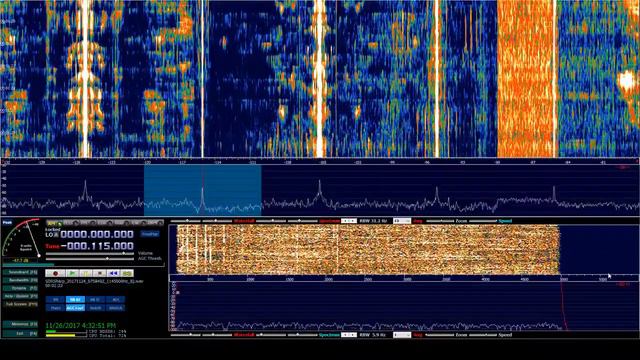Select AM demodulation mode
Screen dimensions: 640x360
pos(55,223)
